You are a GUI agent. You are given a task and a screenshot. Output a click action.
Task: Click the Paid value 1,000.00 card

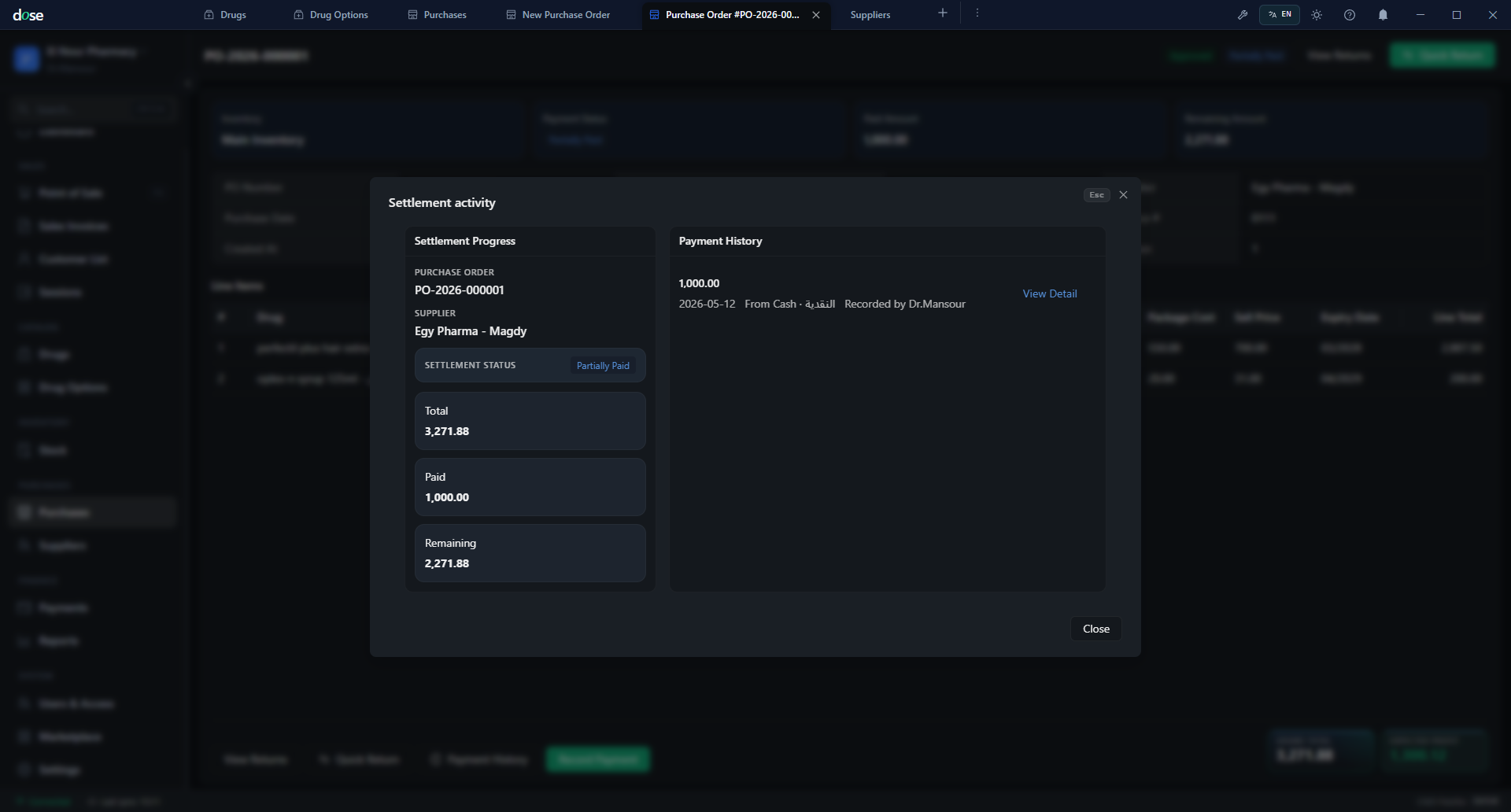530,487
